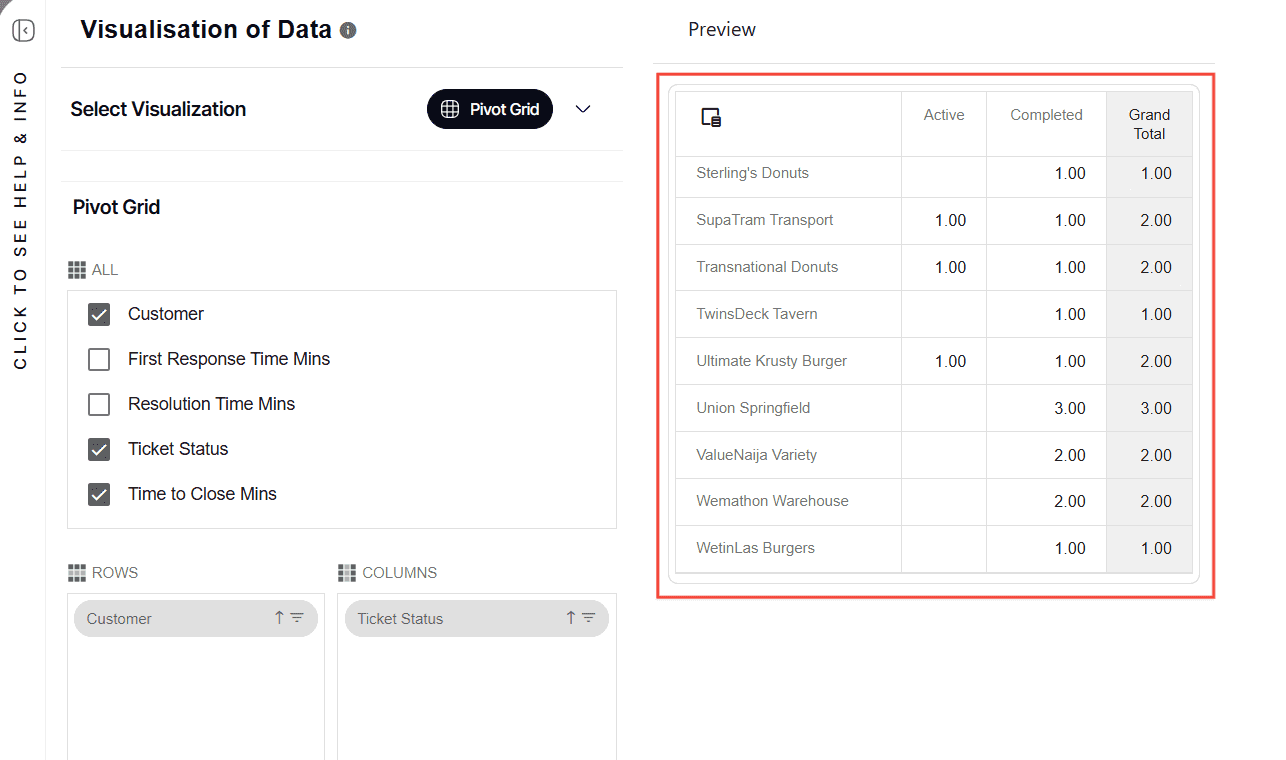
Task: Click the info icon beside Visualisation of Data
Action: pyautogui.click(x=348, y=30)
